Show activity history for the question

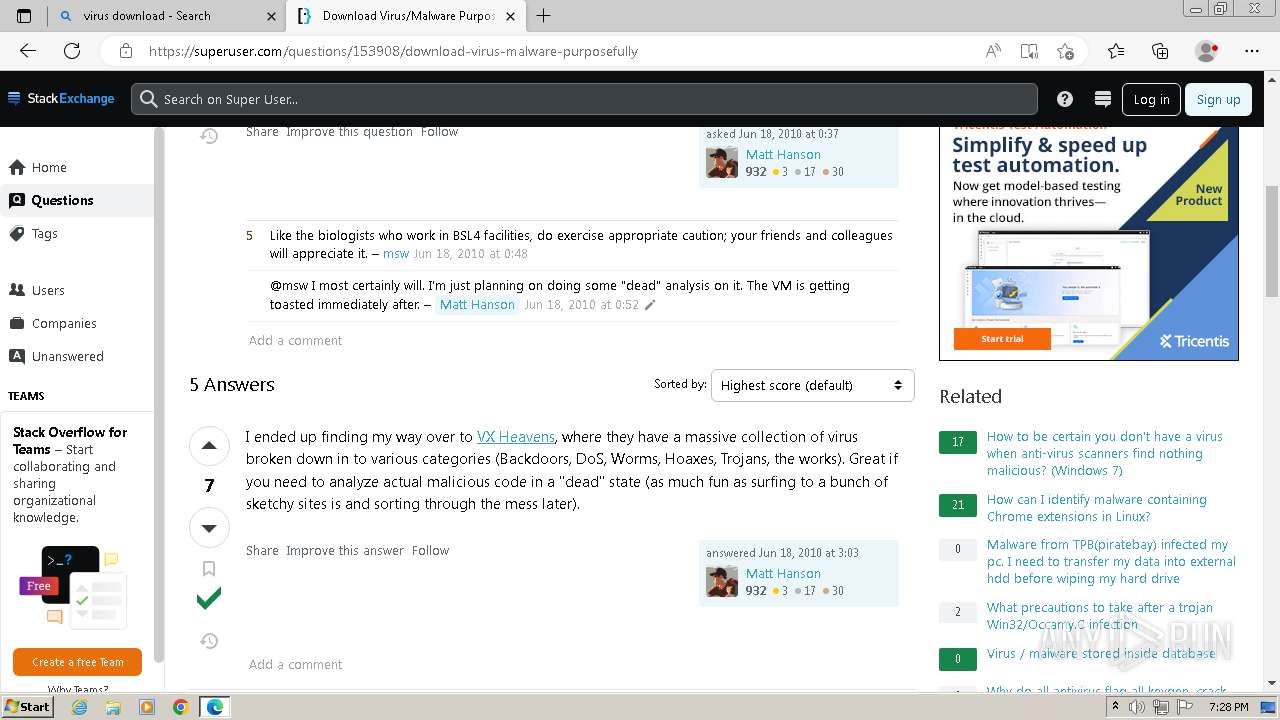209,136
